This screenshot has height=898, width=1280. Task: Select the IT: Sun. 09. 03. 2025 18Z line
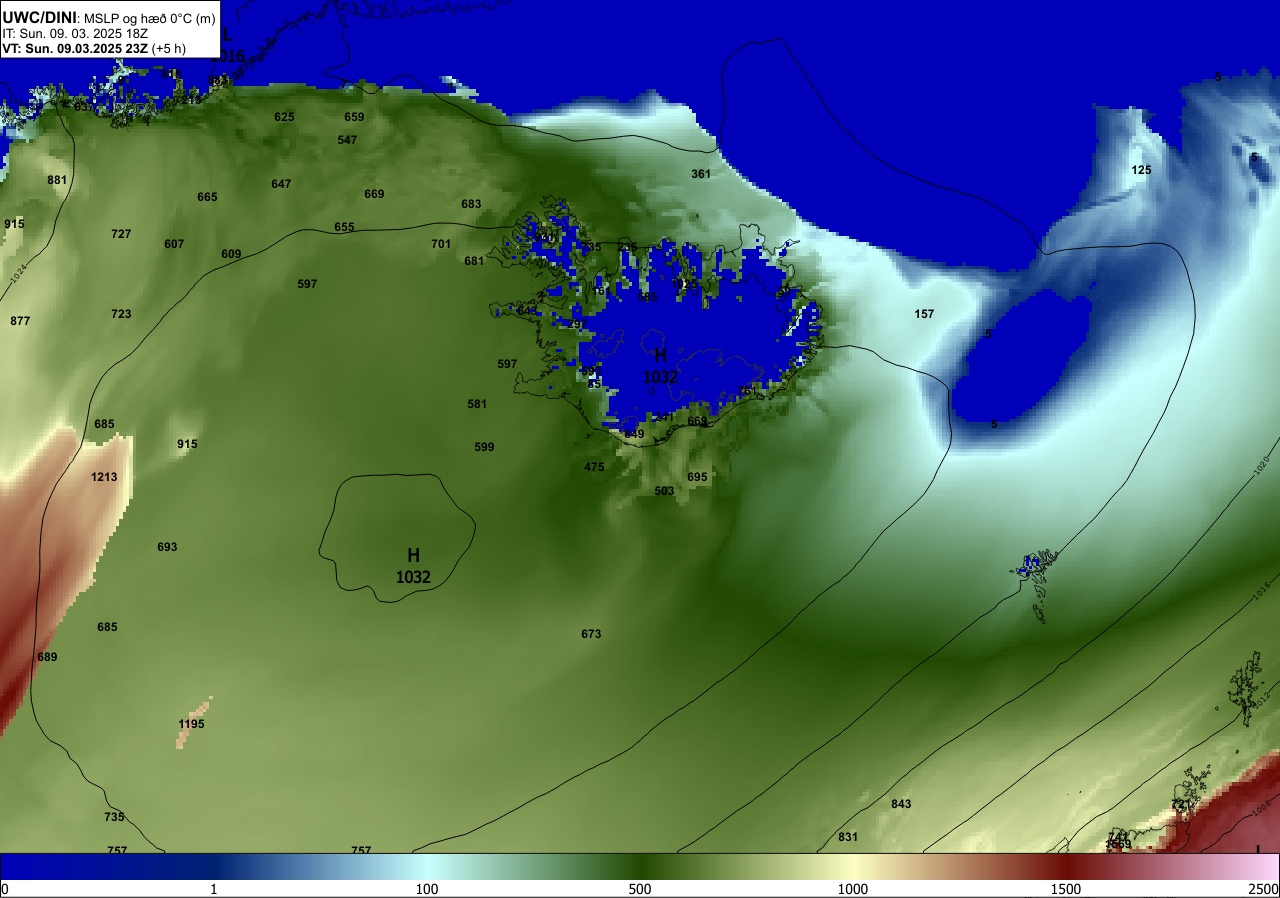point(77,33)
